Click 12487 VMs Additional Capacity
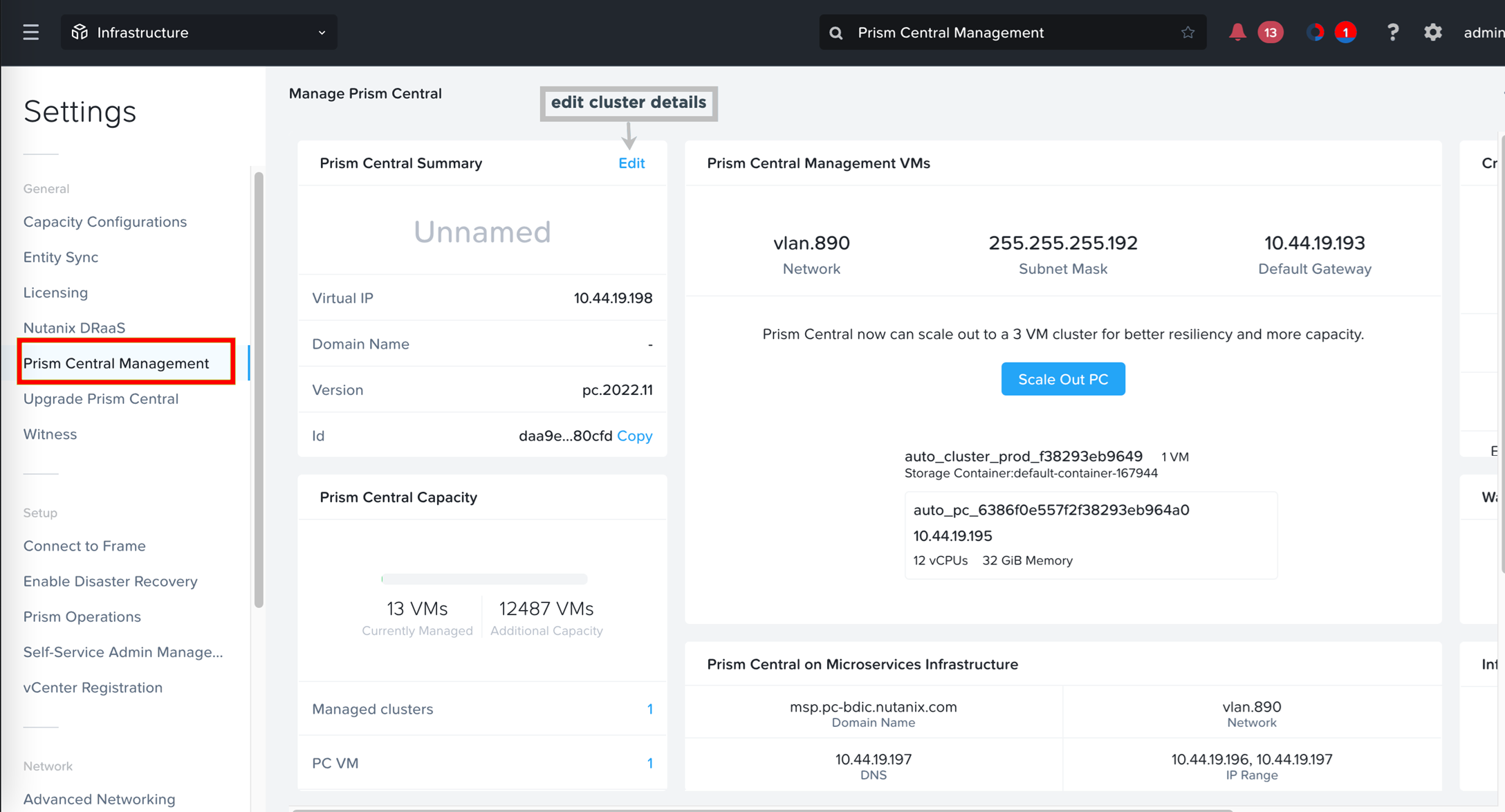The width and height of the screenshot is (1505, 812). (x=546, y=616)
